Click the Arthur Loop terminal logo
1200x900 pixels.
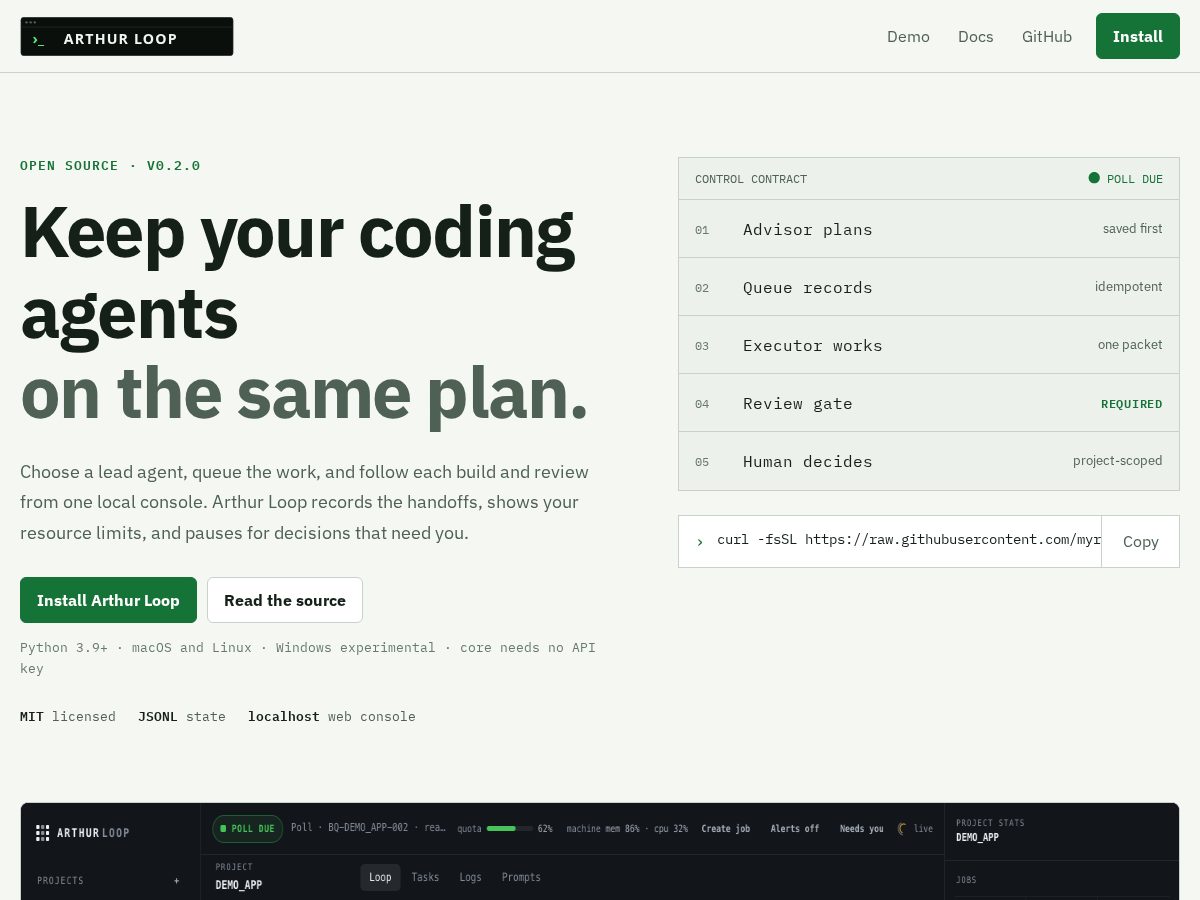point(127,37)
